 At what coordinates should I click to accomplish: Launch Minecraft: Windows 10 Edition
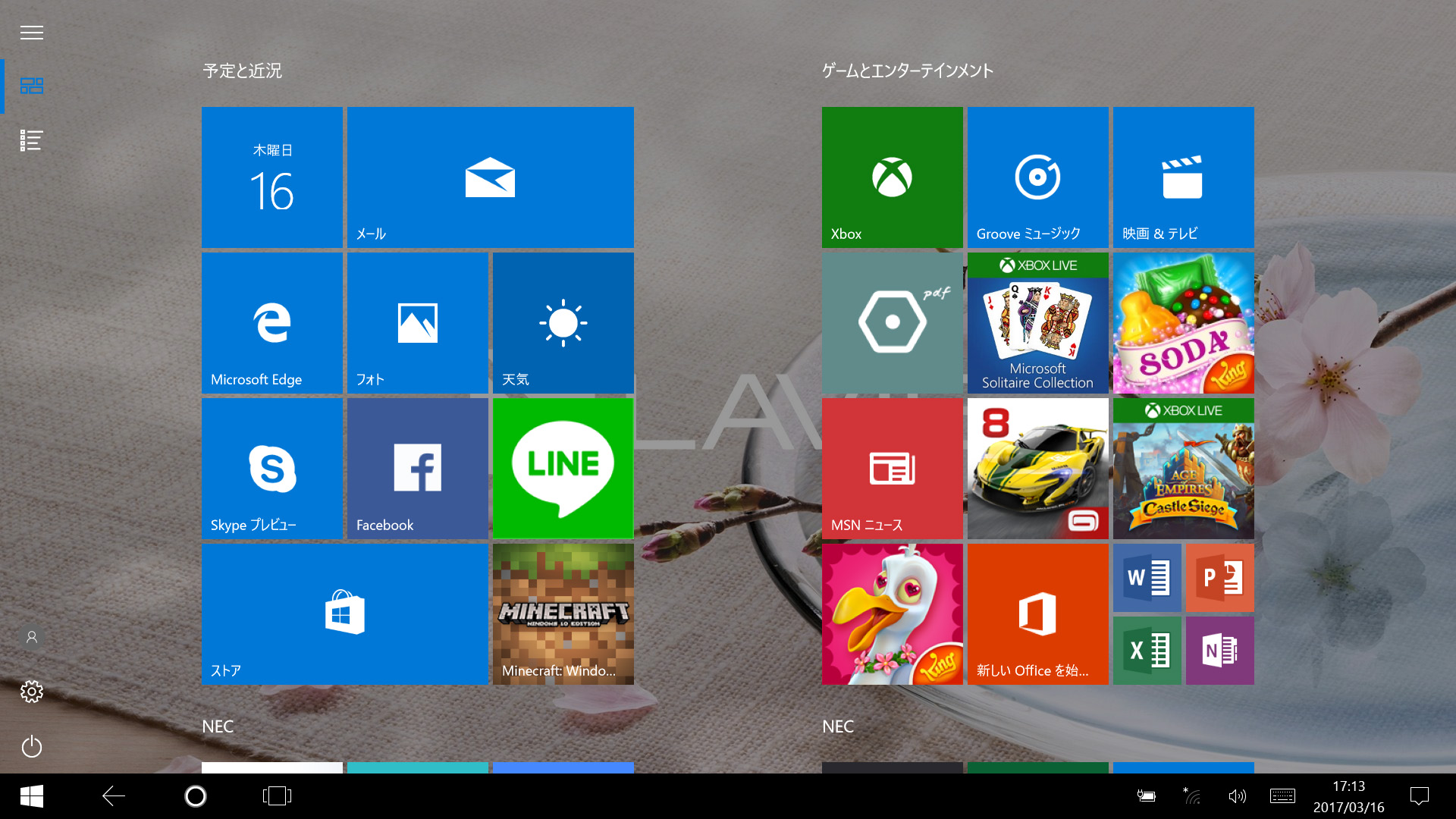(562, 613)
